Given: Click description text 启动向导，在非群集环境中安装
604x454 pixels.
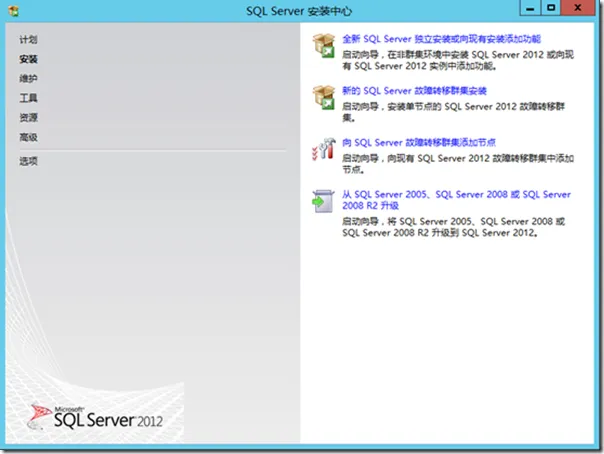Looking at the screenshot, I should (458, 60).
